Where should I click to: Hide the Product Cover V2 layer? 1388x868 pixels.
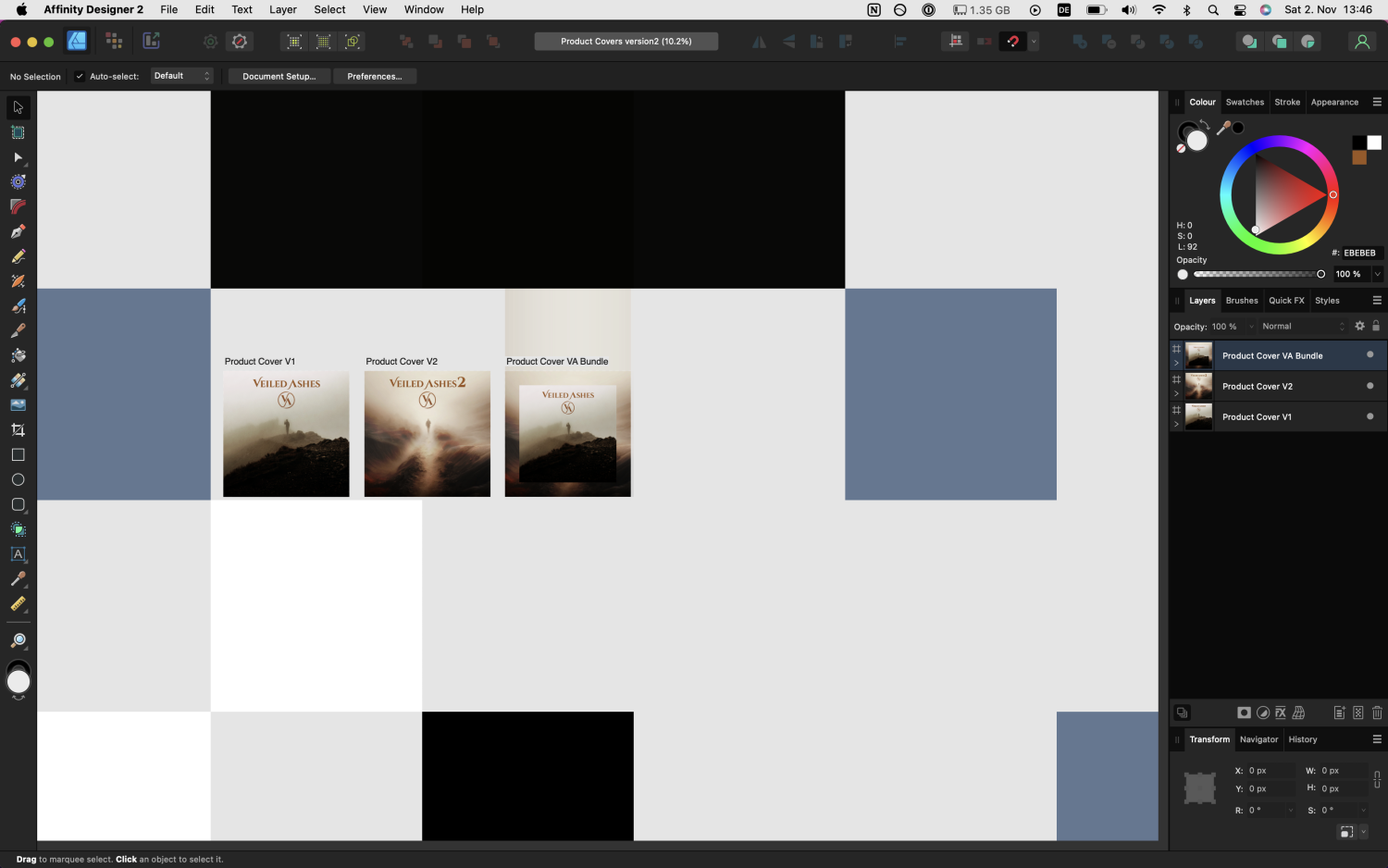tap(1369, 386)
